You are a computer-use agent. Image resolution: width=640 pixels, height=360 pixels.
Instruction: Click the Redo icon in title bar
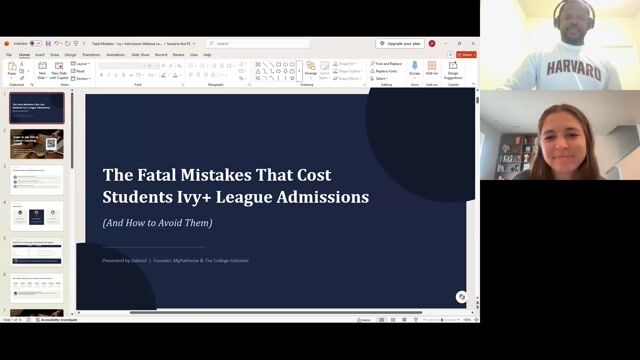(67, 43)
